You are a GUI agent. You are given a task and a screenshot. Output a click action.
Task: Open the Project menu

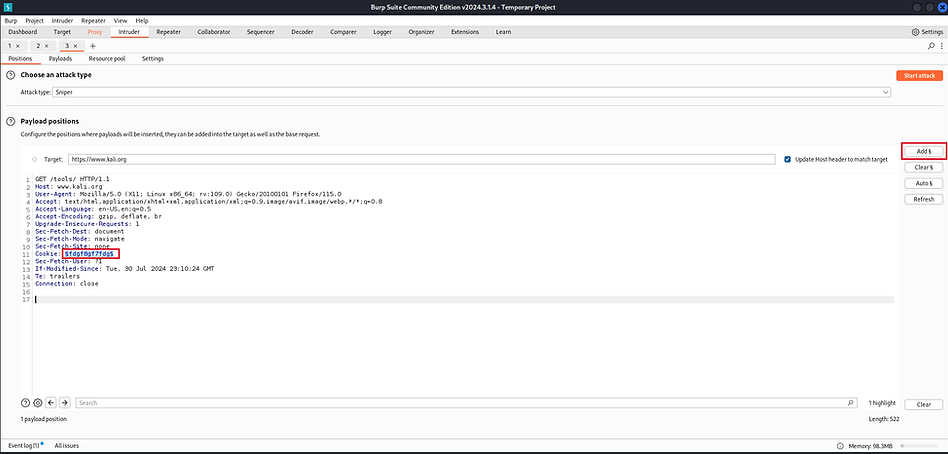pyautogui.click(x=34, y=21)
